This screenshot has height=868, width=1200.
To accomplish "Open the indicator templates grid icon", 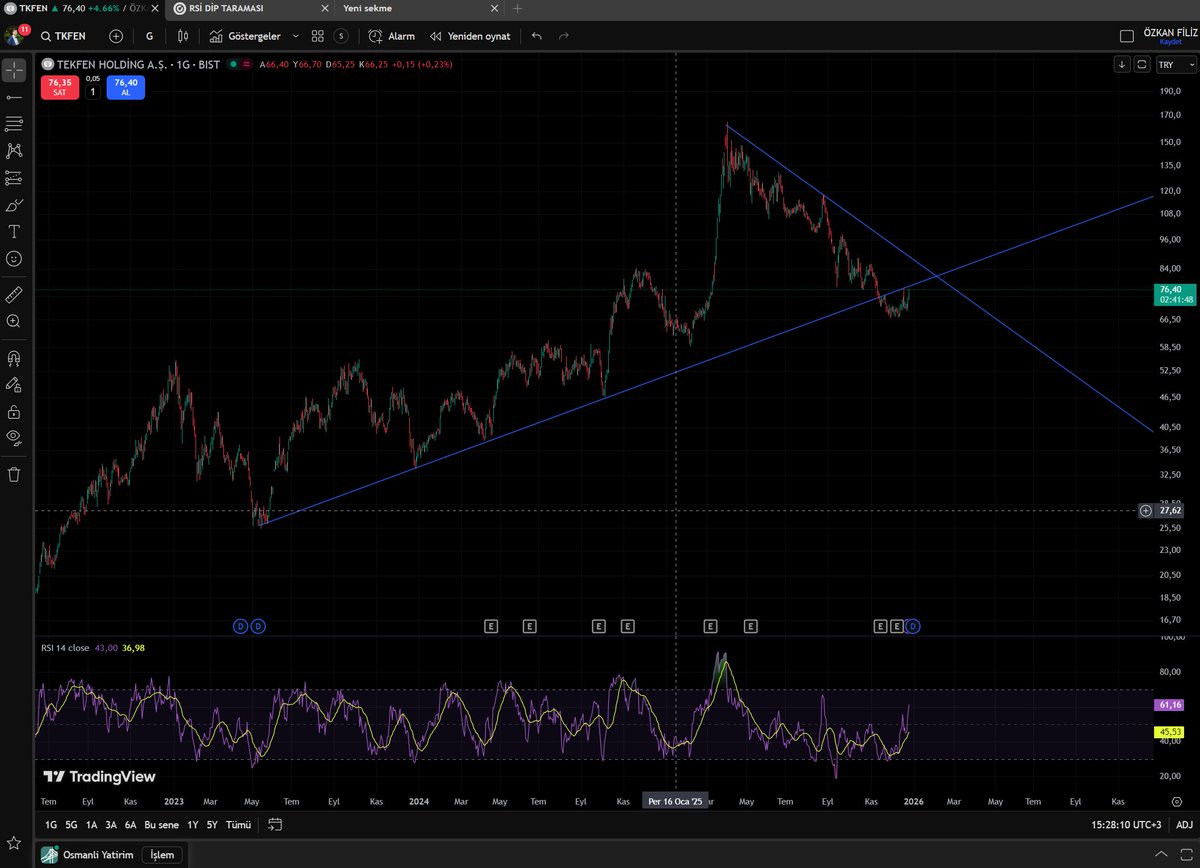I will tap(317, 36).
